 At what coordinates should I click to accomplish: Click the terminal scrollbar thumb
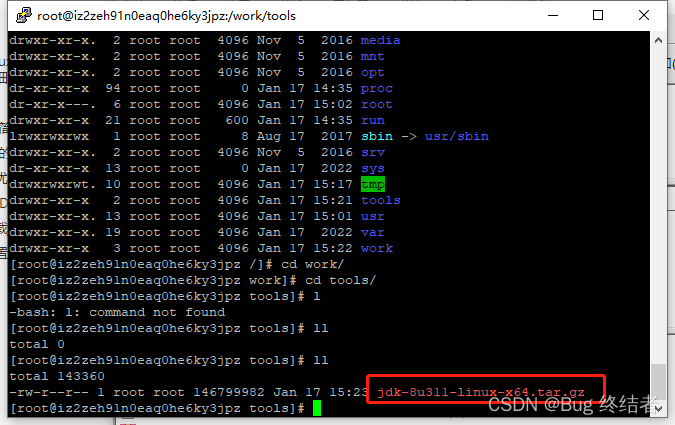tap(658, 383)
